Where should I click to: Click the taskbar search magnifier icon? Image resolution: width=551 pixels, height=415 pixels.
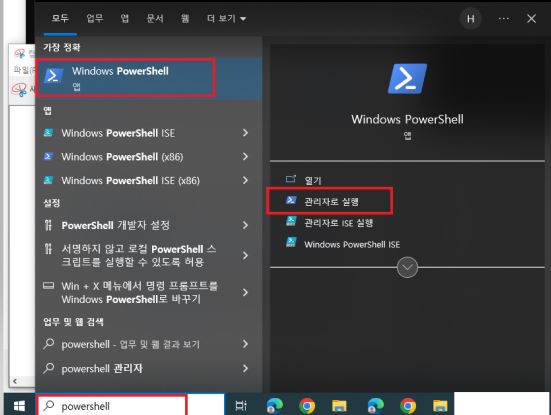pyautogui.click(x=48, y=406)
